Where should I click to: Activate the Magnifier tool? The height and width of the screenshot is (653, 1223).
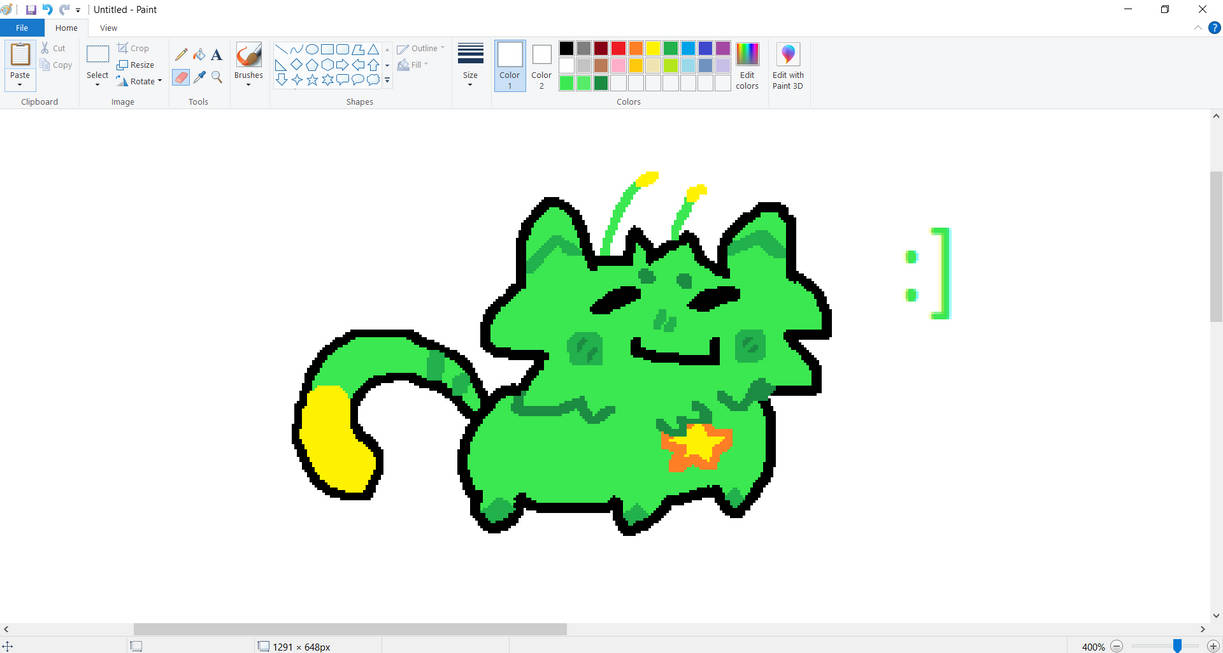pyautogui.click(x=216, y=77)
